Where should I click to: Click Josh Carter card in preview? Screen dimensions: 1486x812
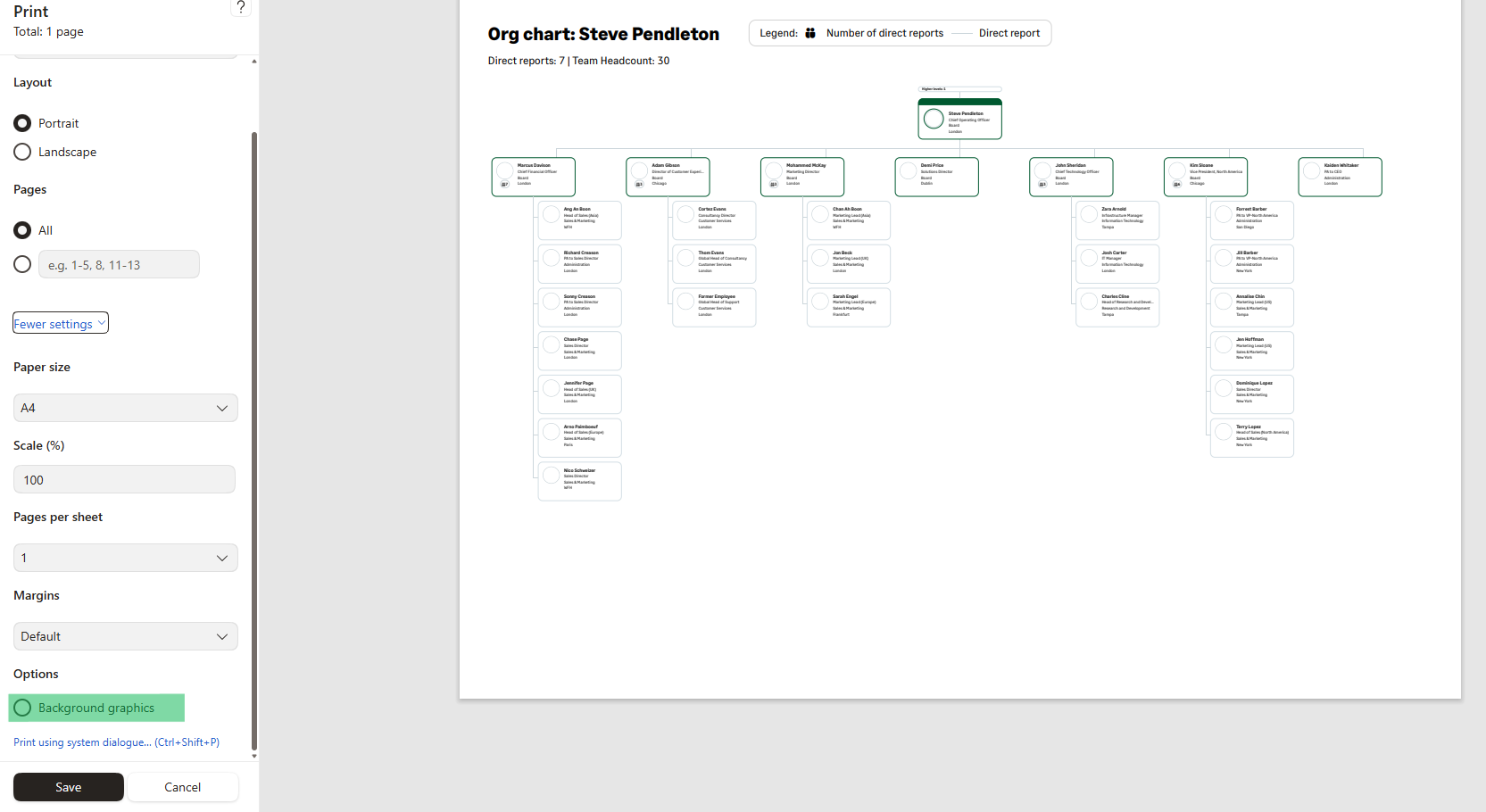[1117, 263]
